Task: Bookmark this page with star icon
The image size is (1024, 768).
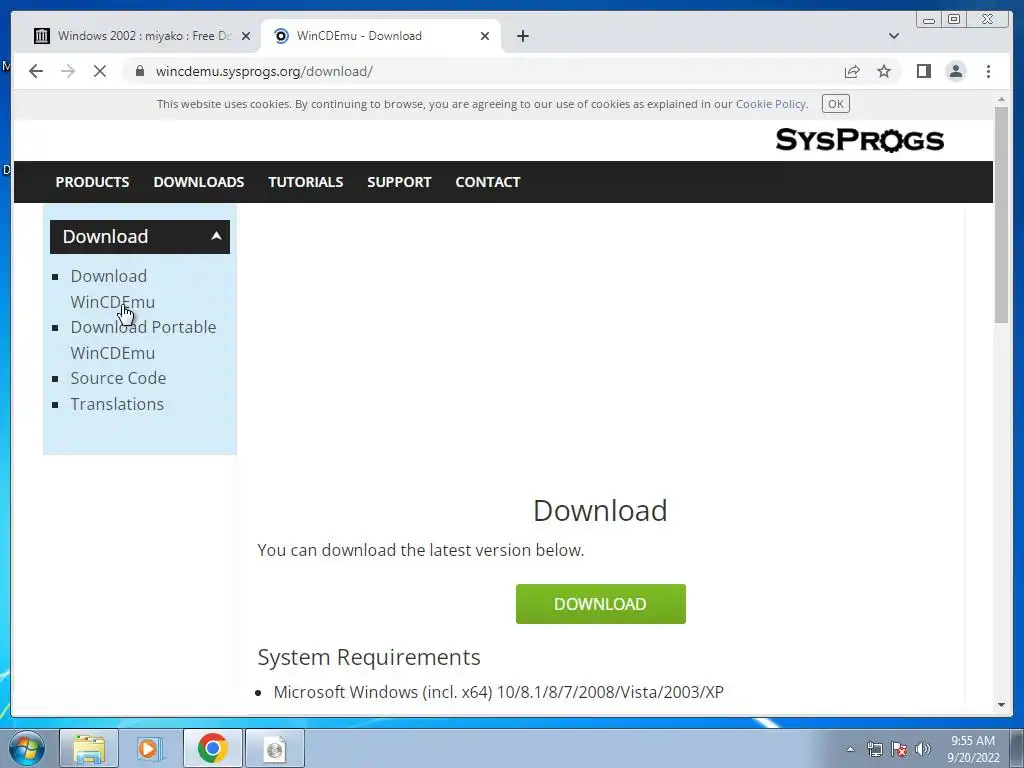Action: pyautogui.click(x=884, y=71)
